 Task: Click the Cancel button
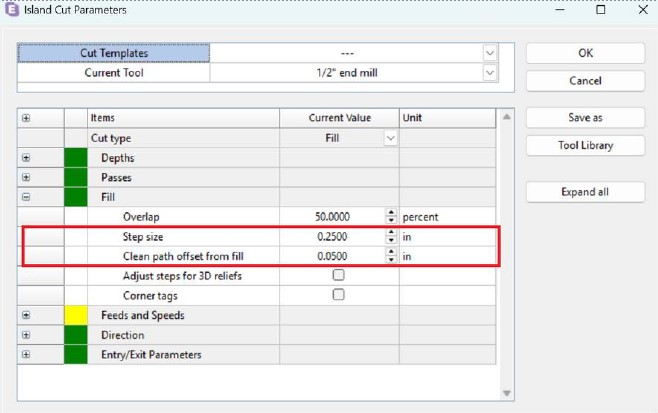[585, 80]
